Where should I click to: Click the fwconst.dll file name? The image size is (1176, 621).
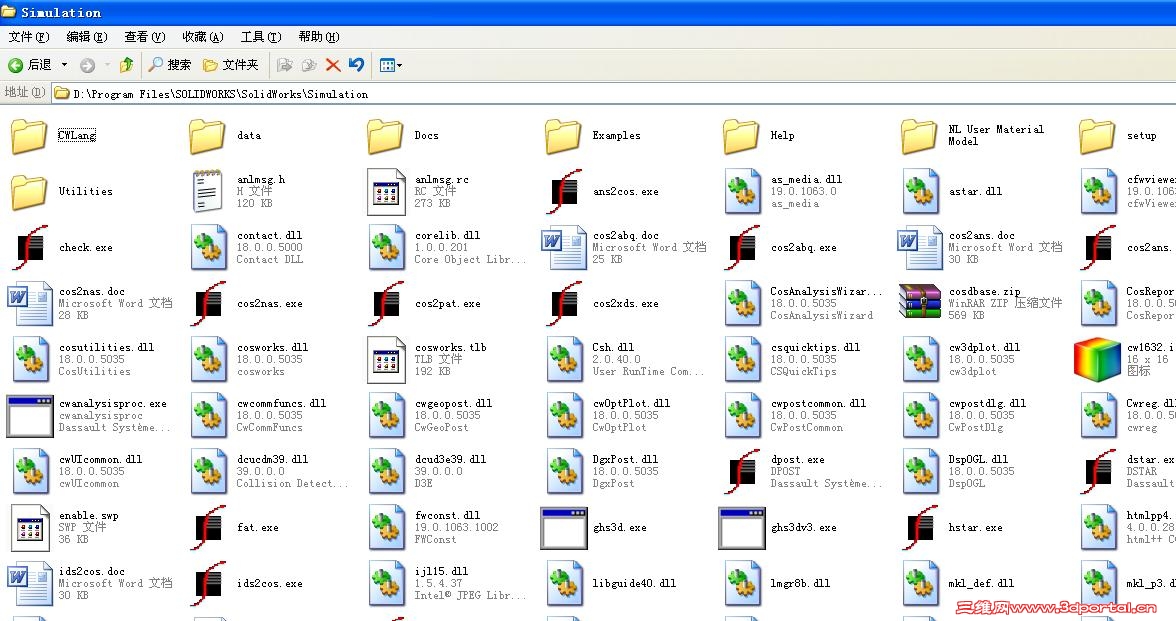coord(447,515)
